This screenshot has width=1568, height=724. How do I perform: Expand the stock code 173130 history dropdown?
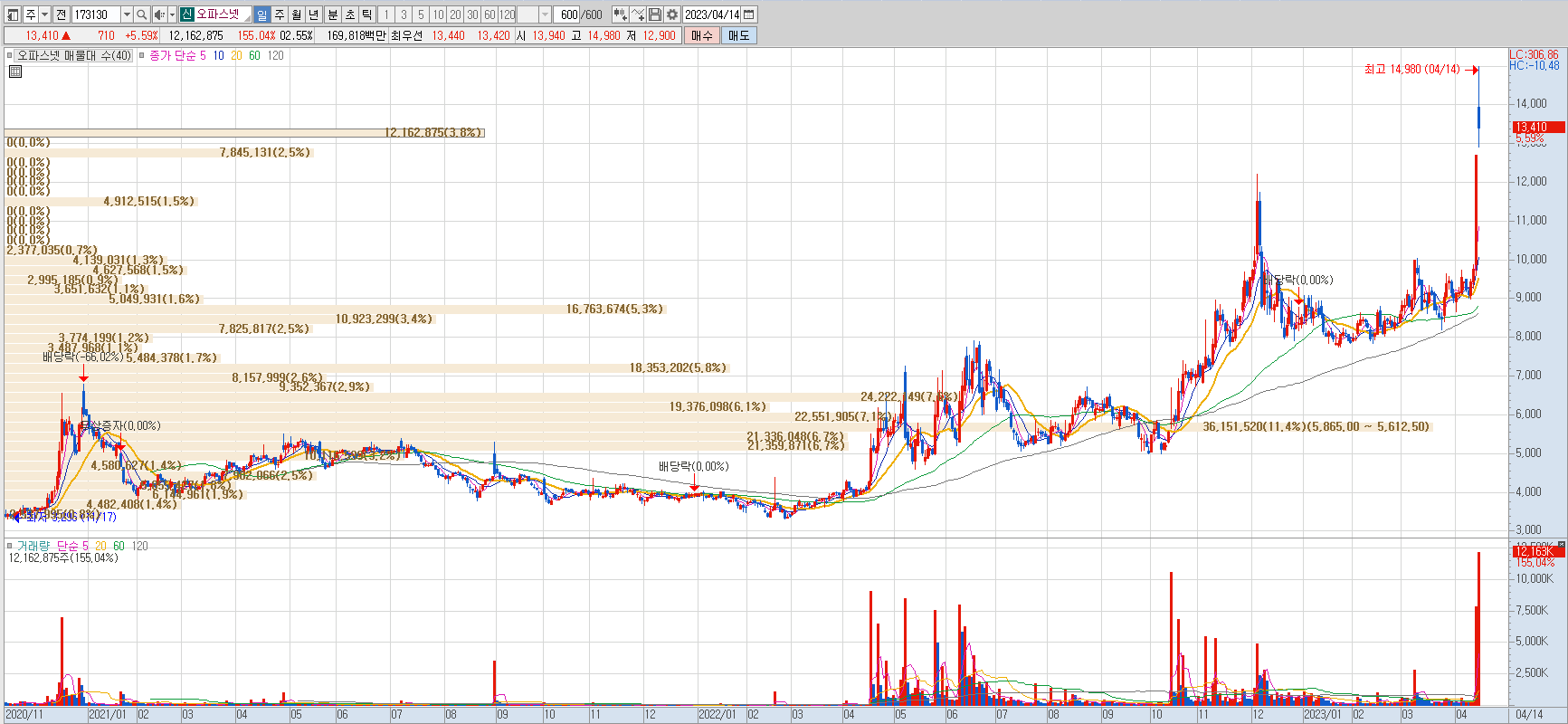coord(127,14)
